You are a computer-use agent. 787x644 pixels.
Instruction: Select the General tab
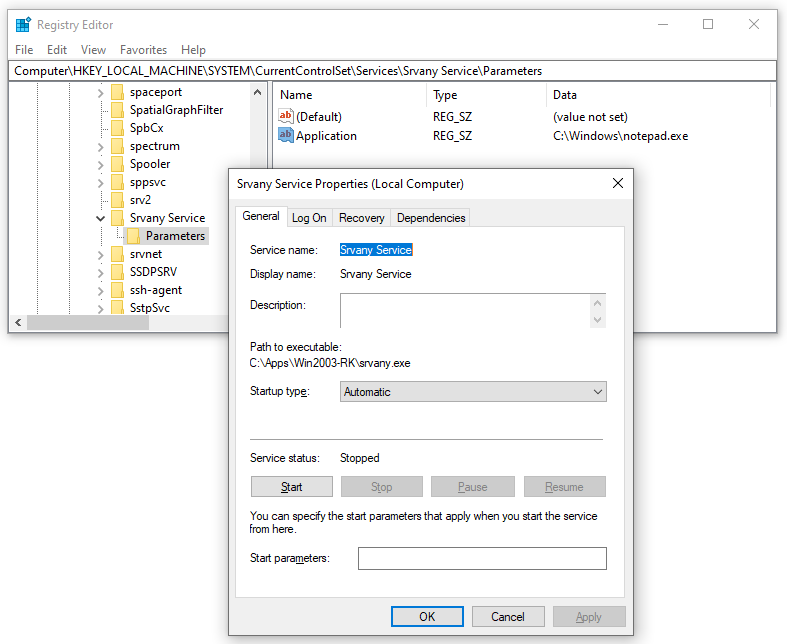pyautogui.click(x=261, y=216)
